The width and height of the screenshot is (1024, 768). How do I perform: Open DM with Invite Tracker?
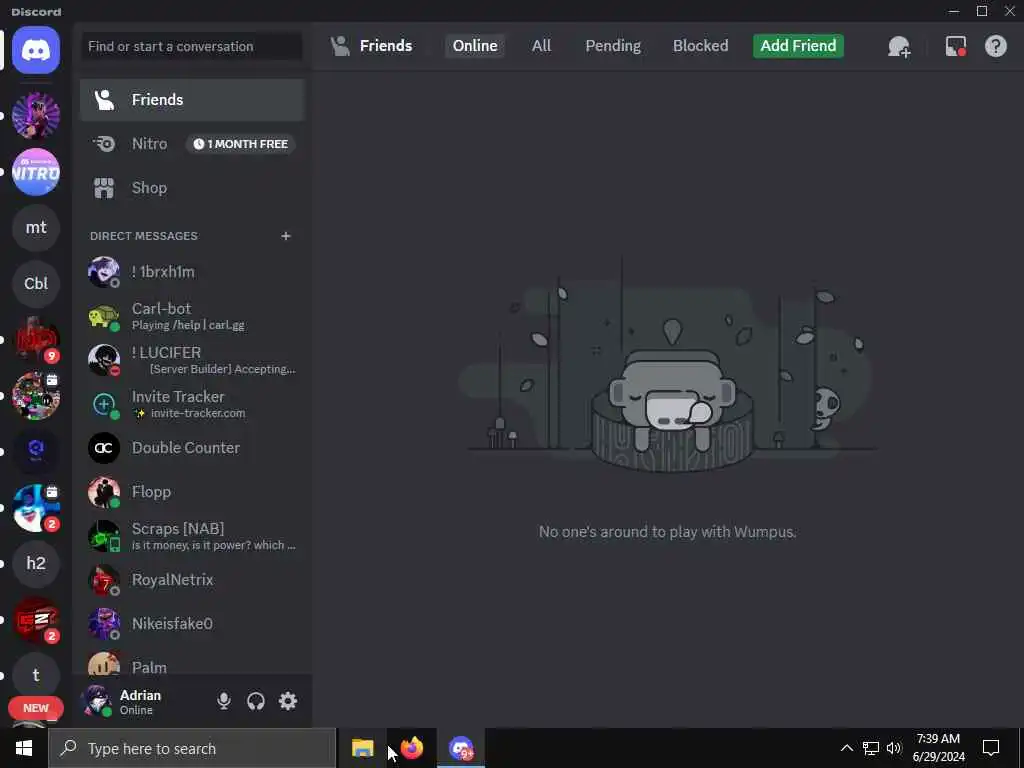pos(192,404)
